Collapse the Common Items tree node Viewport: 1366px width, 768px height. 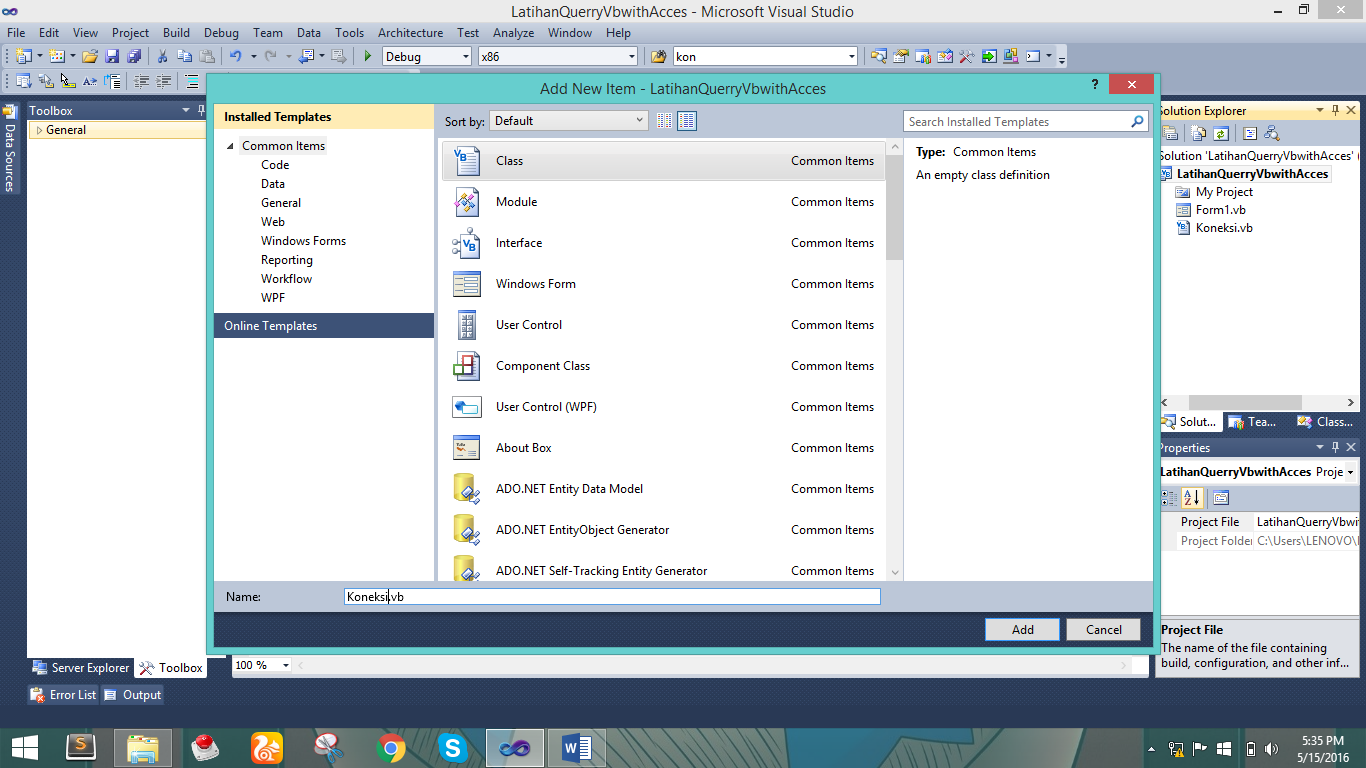(x=231, y=146)
